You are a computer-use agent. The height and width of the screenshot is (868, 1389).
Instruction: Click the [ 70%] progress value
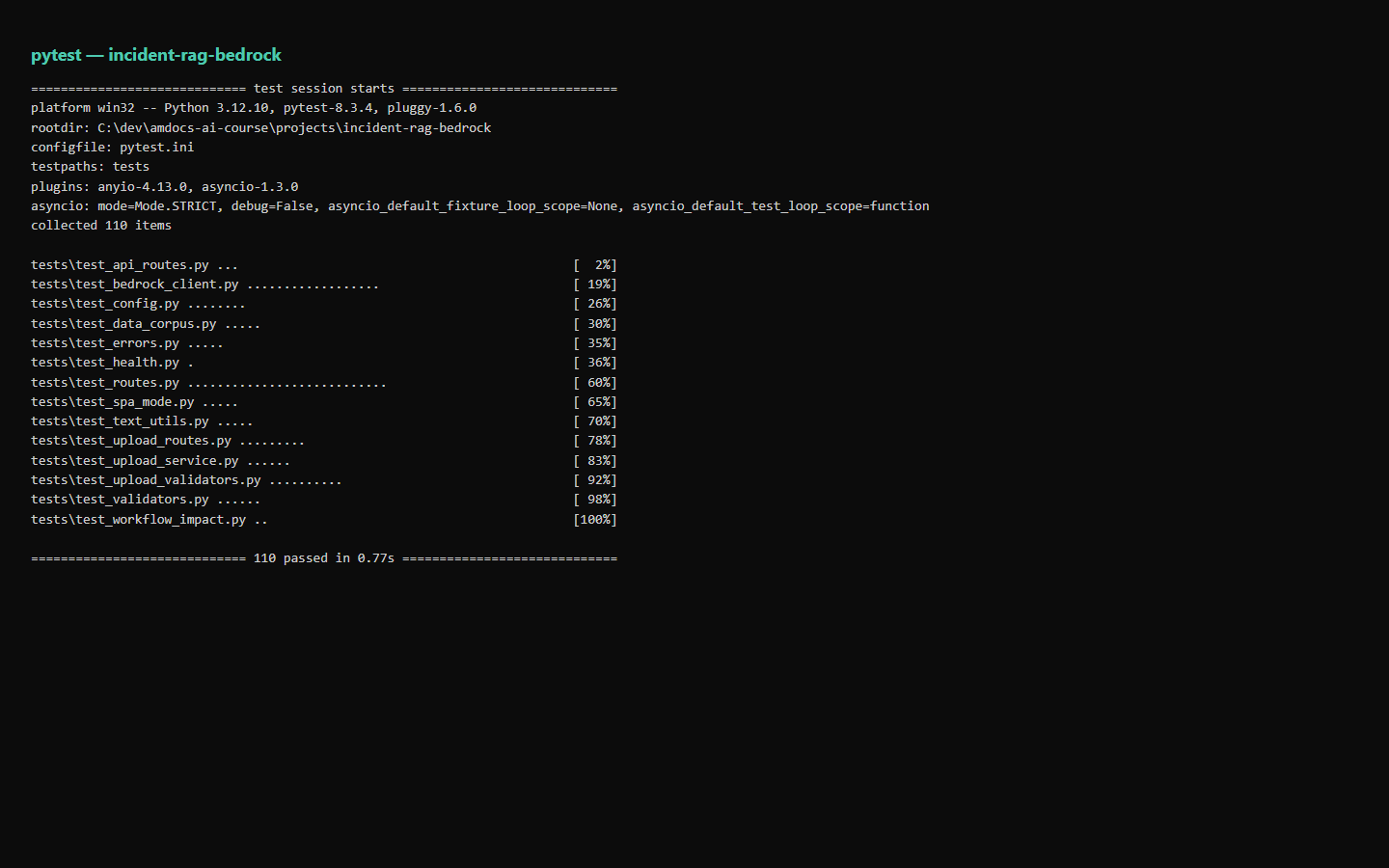[x=595, y=421]
